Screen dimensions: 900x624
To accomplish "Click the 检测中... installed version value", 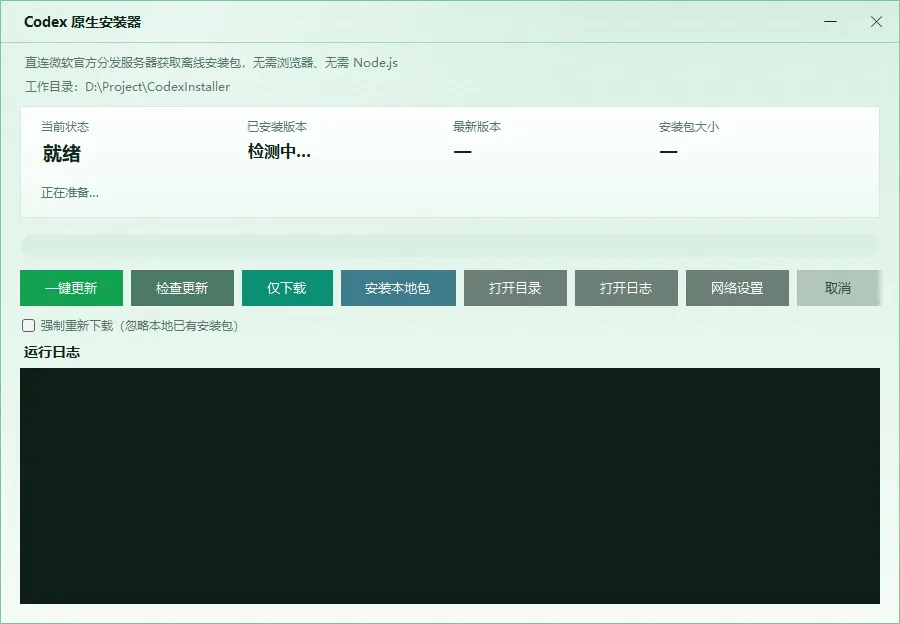I will (x=279, y=152).
